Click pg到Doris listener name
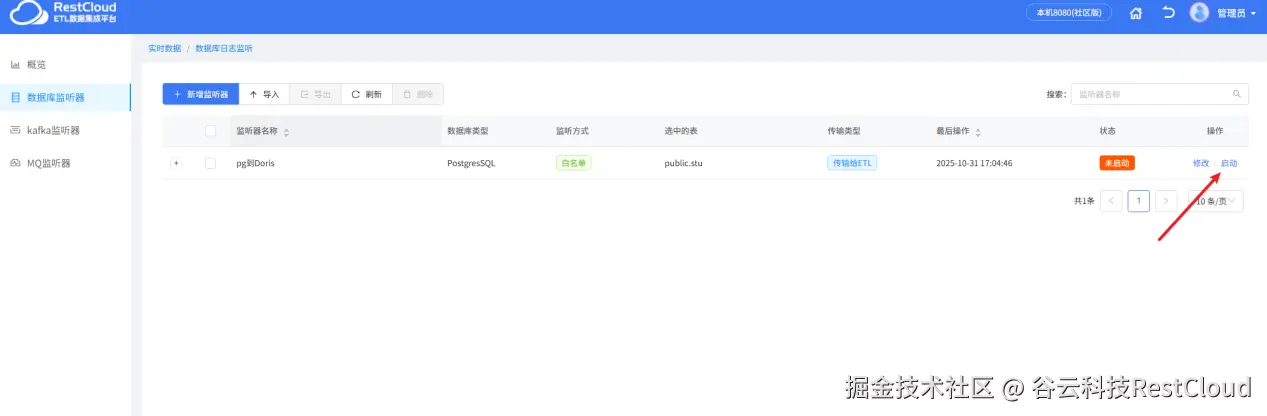Screen dimensions: 1267x416 click(255, 163)
